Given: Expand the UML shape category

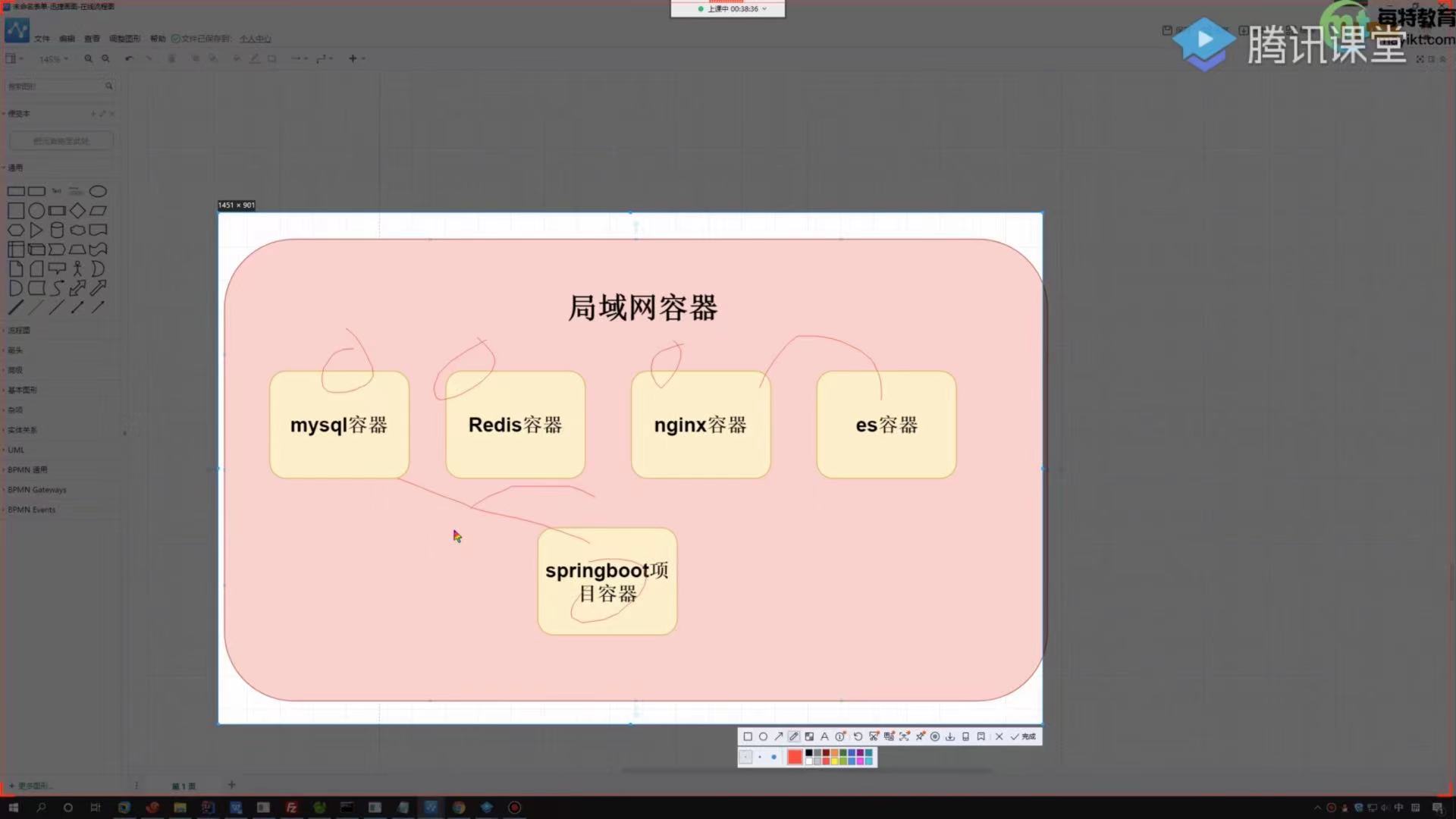Looking at the screenshot, I should pos(16,450).
